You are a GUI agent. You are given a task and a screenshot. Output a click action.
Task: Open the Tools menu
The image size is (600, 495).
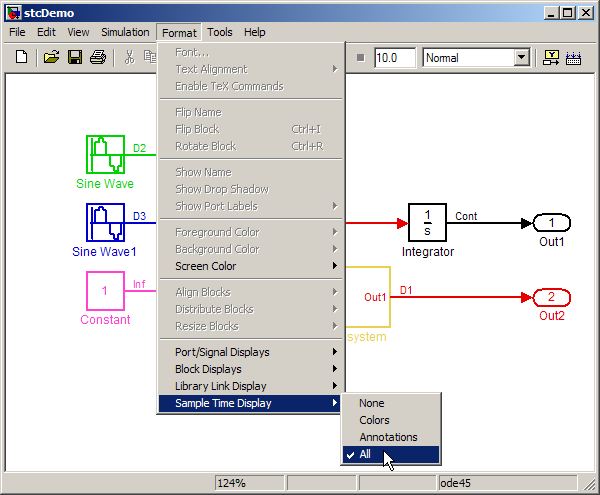(x=219, y=32)
